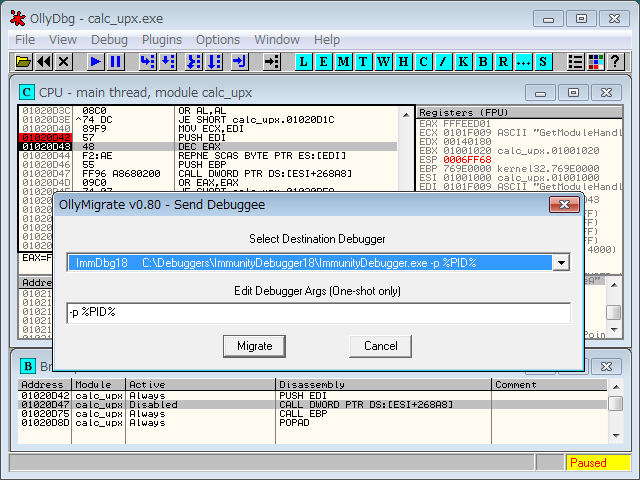Open Threads window with T icon
The image size is (640, 480).
click(x=363, y=62)
